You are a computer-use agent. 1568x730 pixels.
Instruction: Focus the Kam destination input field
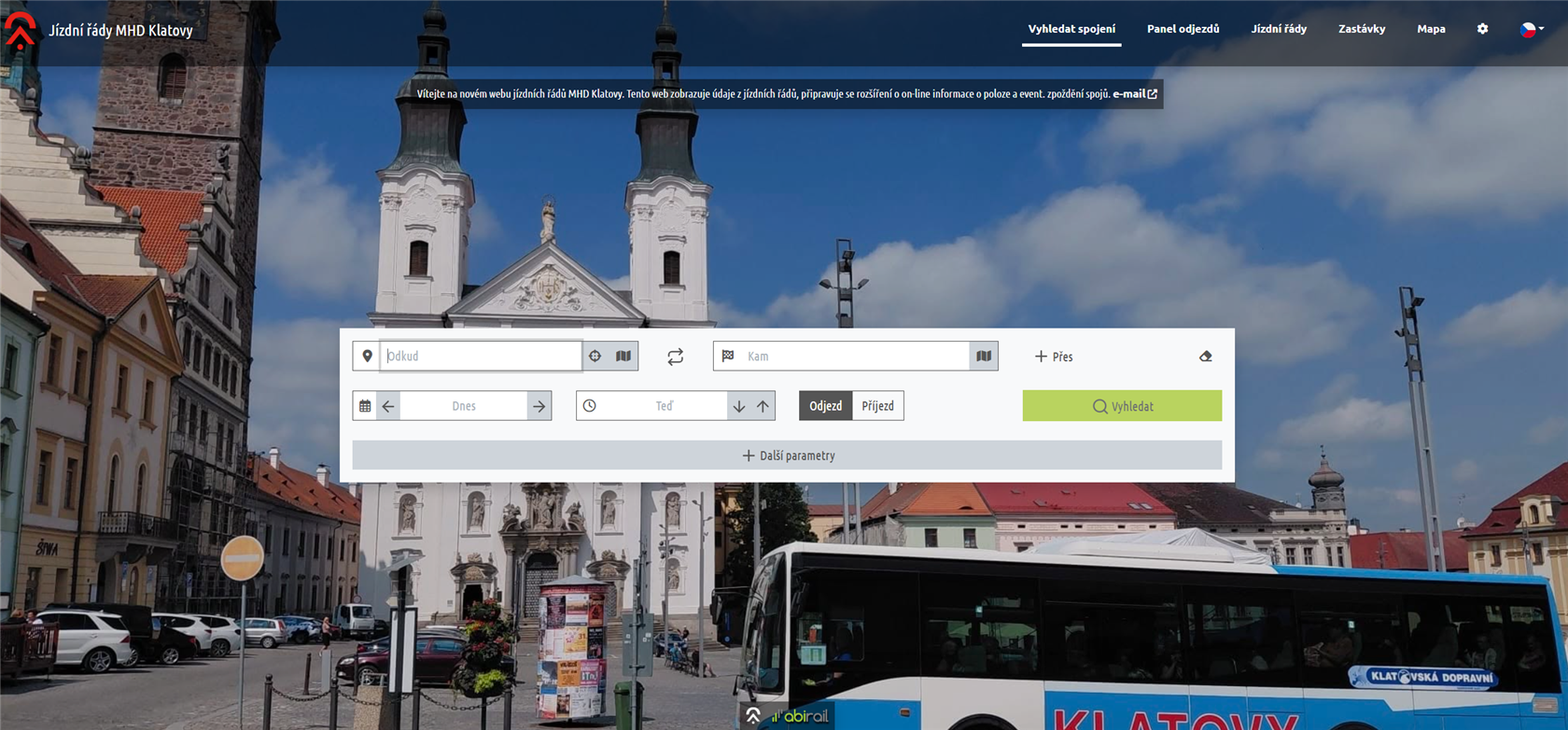[x=855, y=356]
